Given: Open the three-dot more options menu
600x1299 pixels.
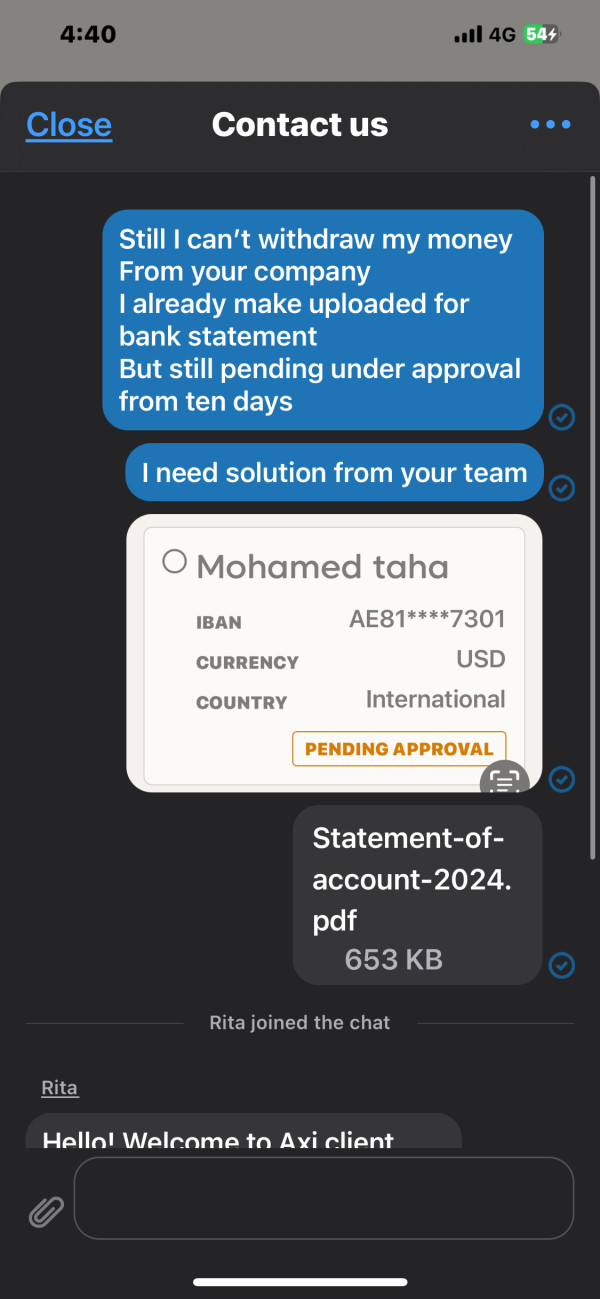Looking at the screenshot, I should 550,125.
